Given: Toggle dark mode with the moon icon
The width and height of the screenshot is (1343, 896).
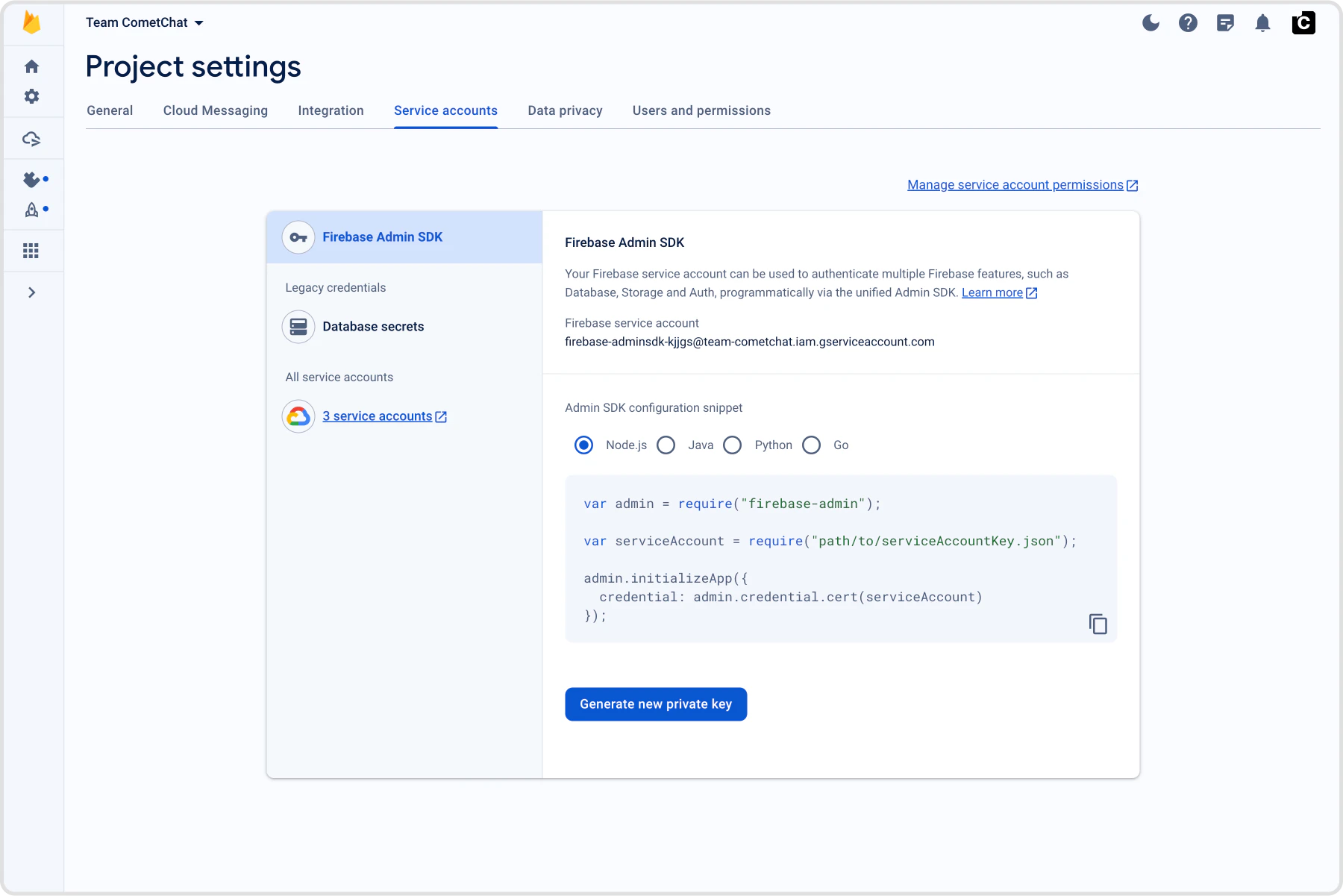Looking at the screenshot, I should coord(1151,23).
